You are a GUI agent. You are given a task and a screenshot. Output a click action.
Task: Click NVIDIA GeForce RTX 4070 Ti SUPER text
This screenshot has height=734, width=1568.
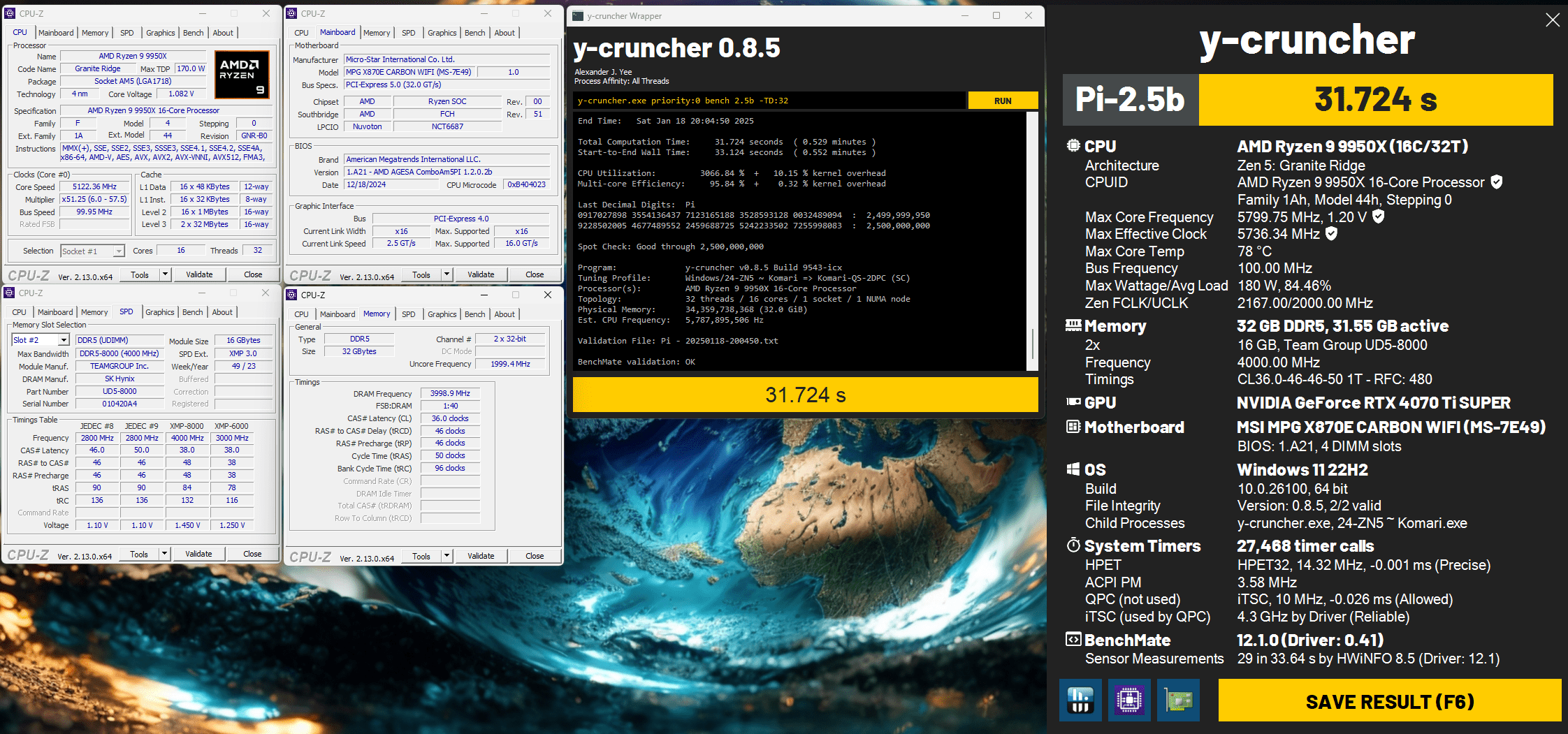coord(1374,403)
